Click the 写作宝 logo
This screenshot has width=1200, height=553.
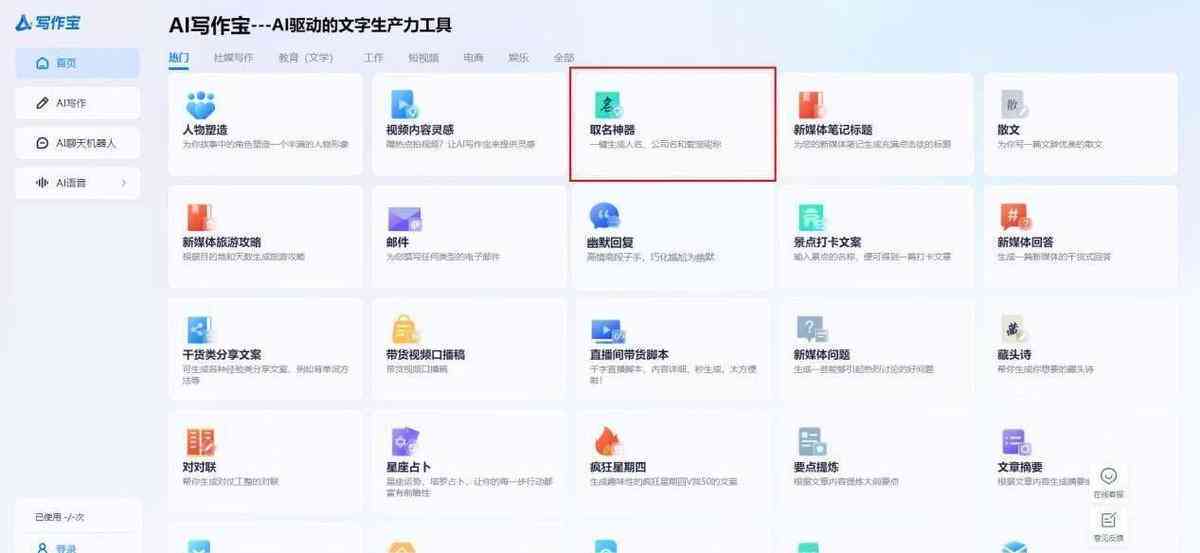tap(47, 22)
